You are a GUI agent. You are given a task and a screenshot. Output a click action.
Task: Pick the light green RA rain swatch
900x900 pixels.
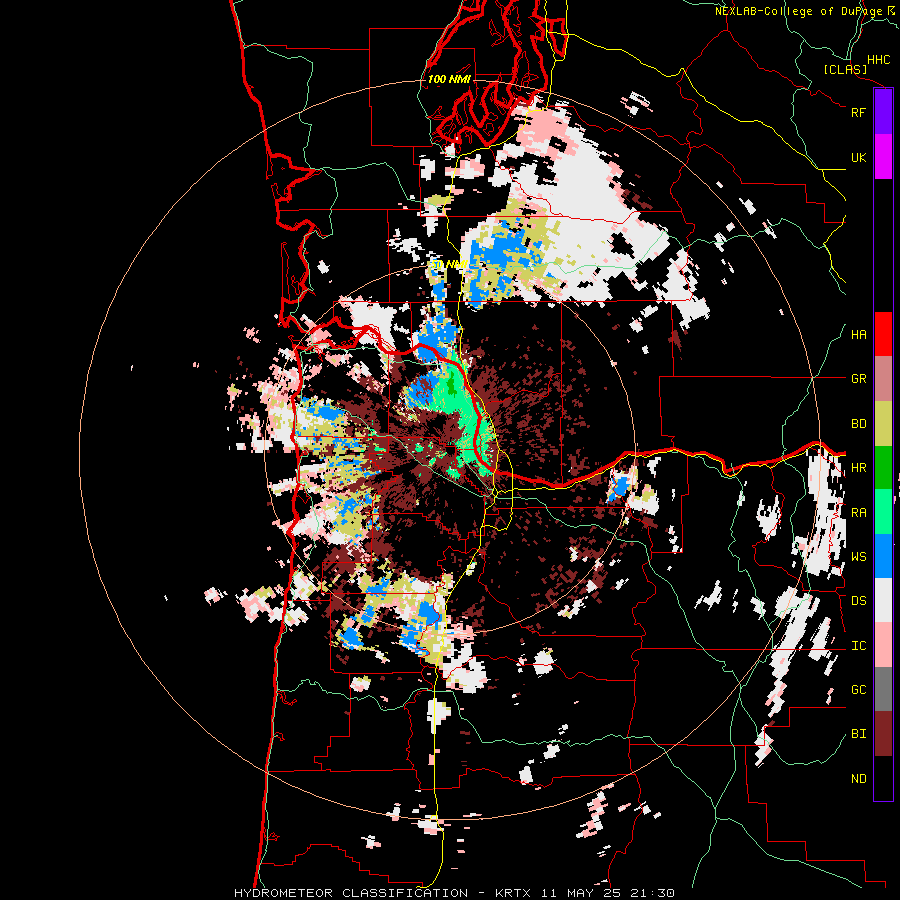(883, 512)
